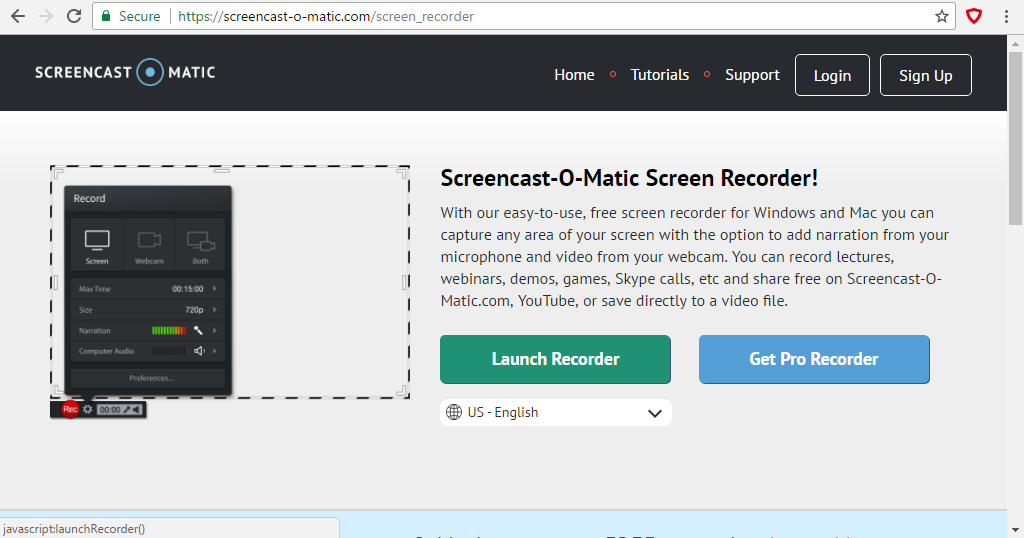Open the Support menu item

752,75
